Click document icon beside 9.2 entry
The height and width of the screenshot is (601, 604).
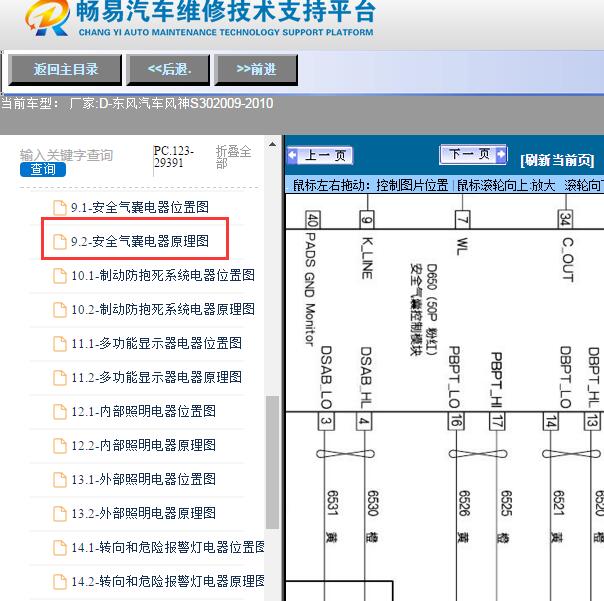[x=60, y=242]
